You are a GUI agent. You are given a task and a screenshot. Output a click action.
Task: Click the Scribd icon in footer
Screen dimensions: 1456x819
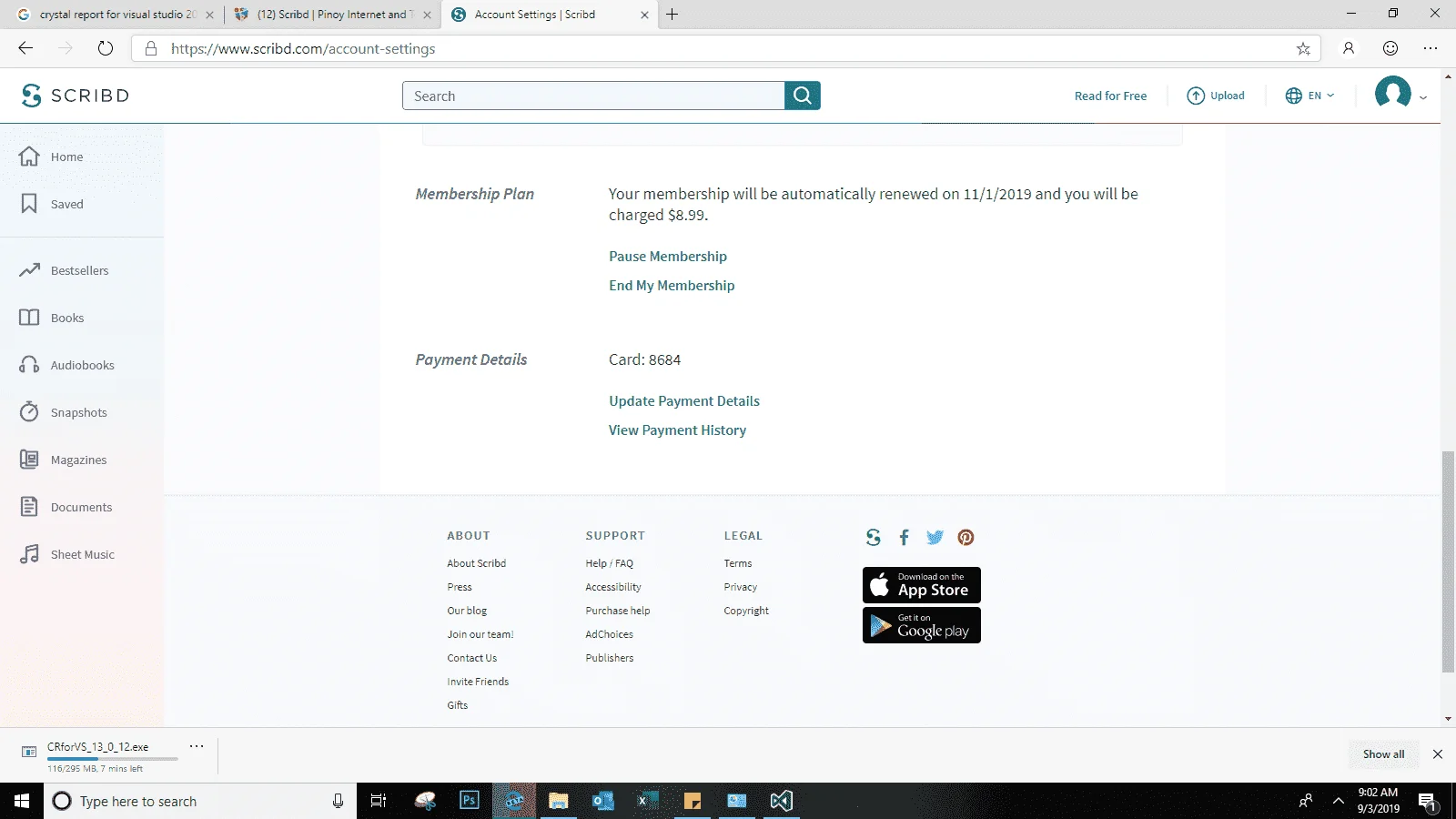point(874,537)
